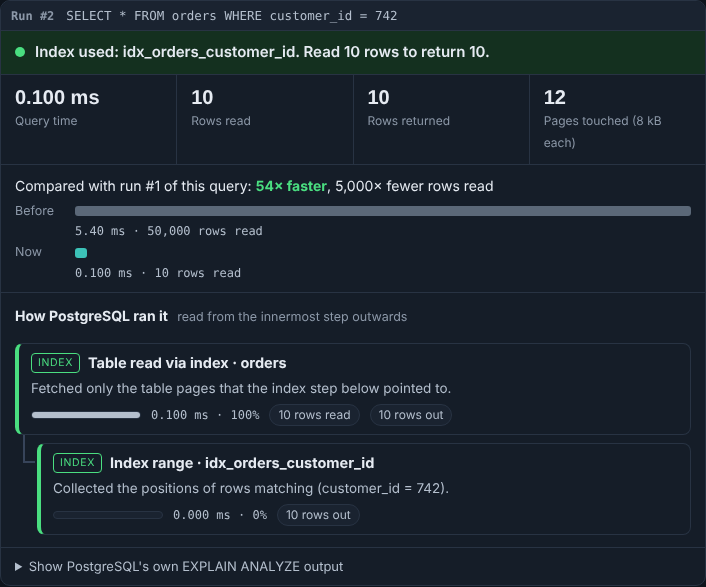Viewport: 706px width, 587px height.
Task: Click the 'Before' row label
Action: (x=34, y=211)
